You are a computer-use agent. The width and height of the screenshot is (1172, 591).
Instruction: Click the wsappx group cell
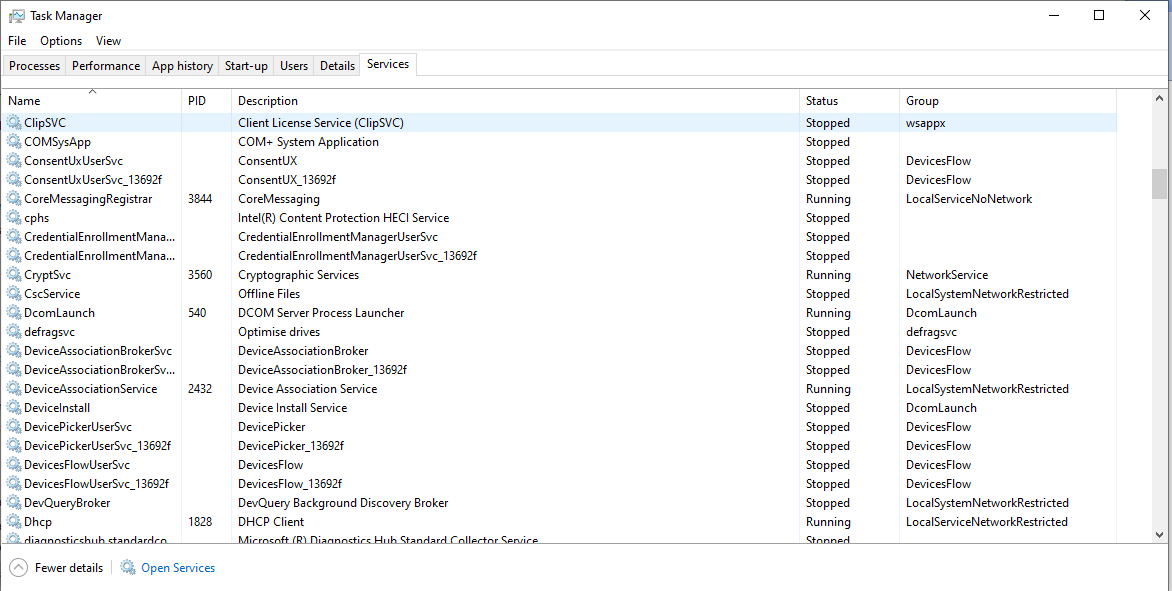(x=925, y=123)
